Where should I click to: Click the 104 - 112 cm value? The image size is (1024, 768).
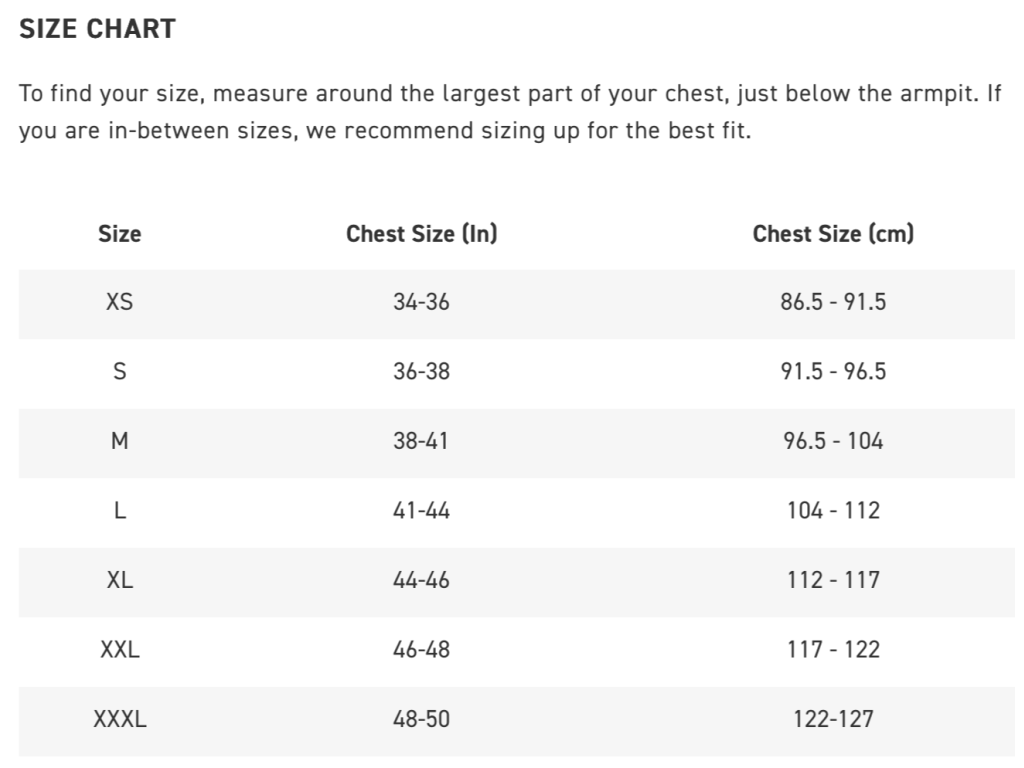coord(833,510)
